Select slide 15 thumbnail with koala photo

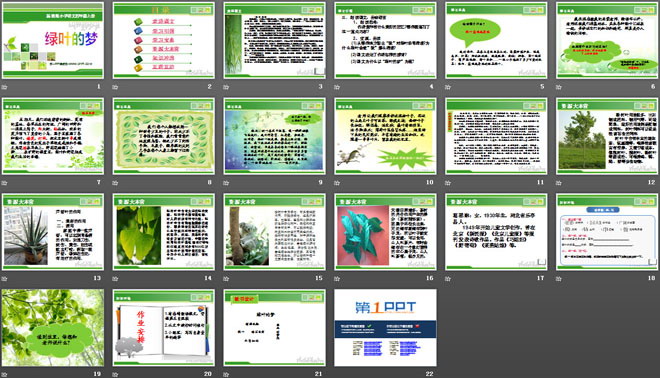click(274, 232)
